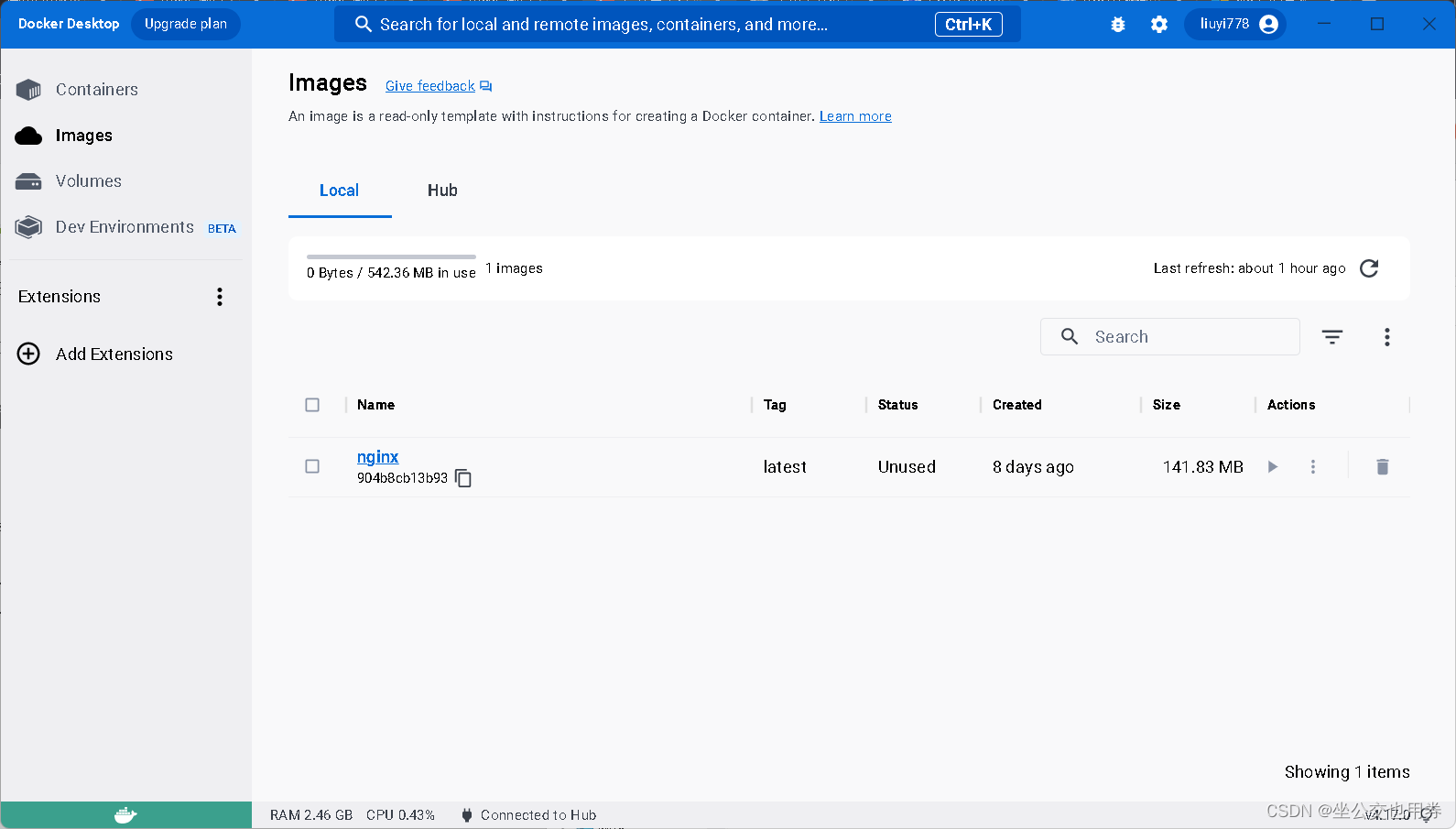
Task: Click the troubleshoot bug icon
Action: click(x=1117, y=25)
